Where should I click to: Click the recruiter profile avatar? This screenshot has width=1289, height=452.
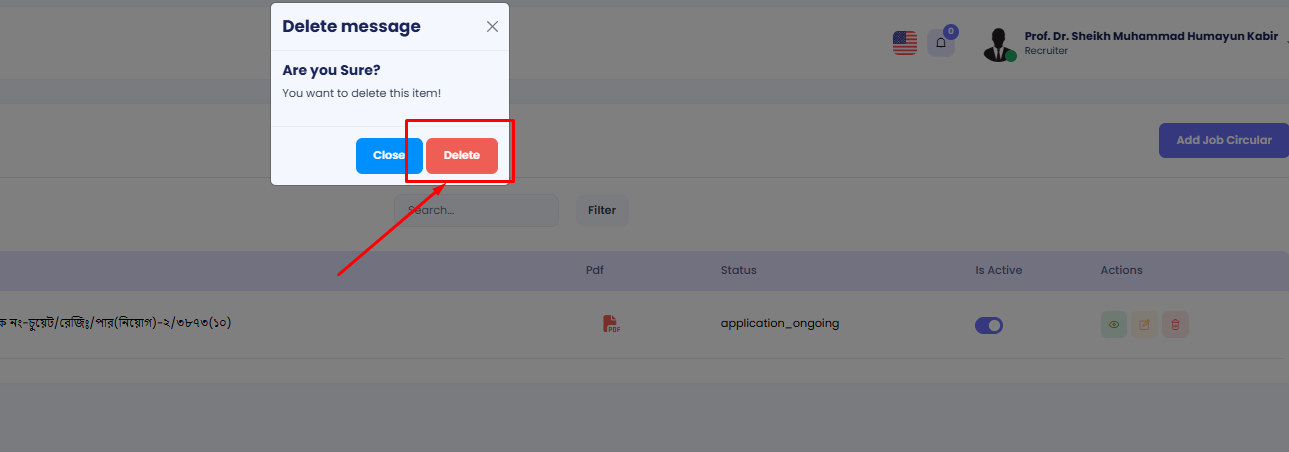tap(997, 44)
